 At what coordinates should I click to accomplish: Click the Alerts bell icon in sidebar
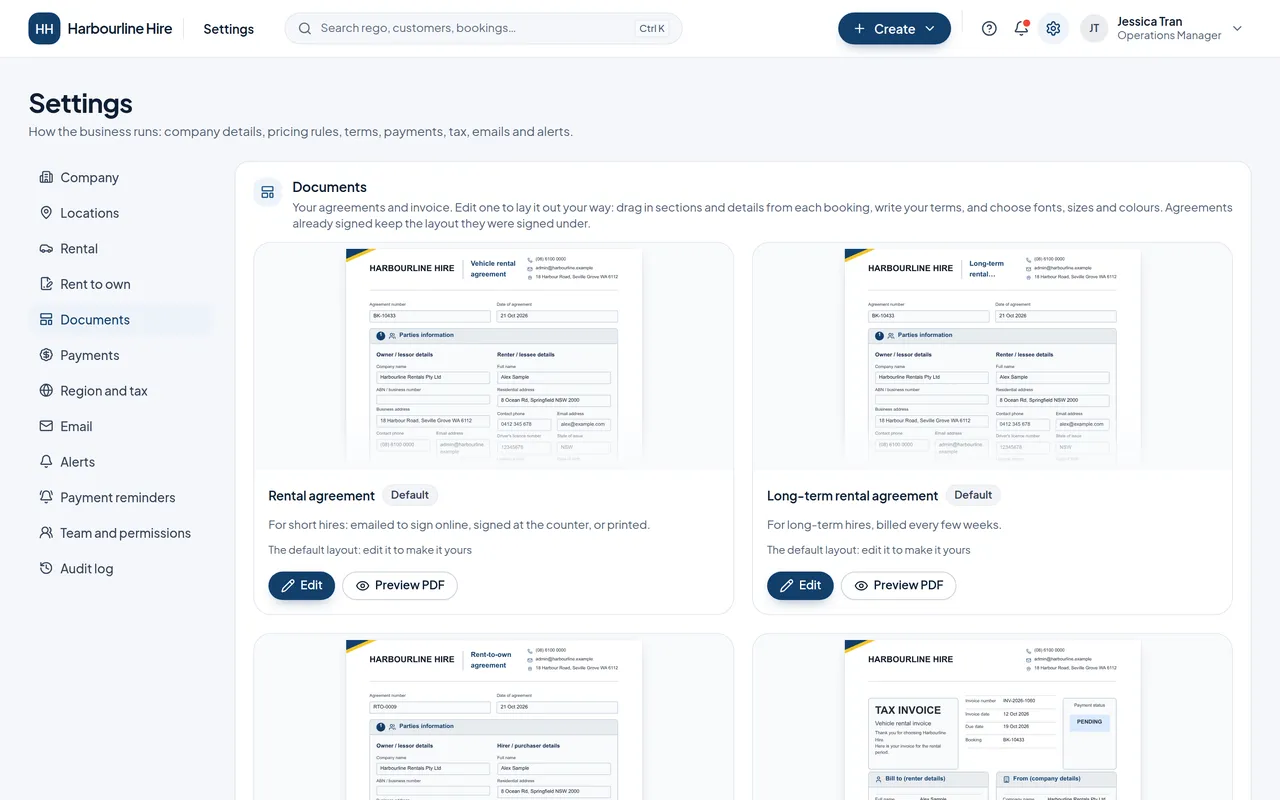tap(46, 462)
